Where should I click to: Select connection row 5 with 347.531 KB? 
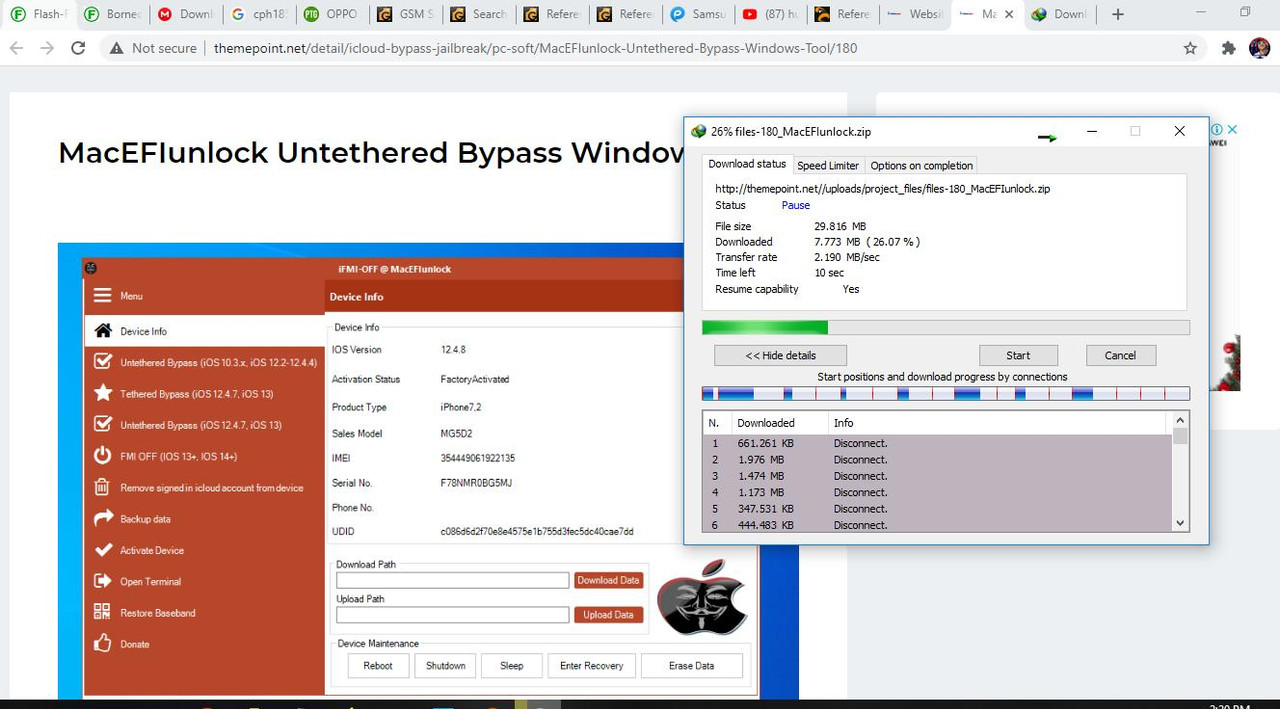point(938,508)
